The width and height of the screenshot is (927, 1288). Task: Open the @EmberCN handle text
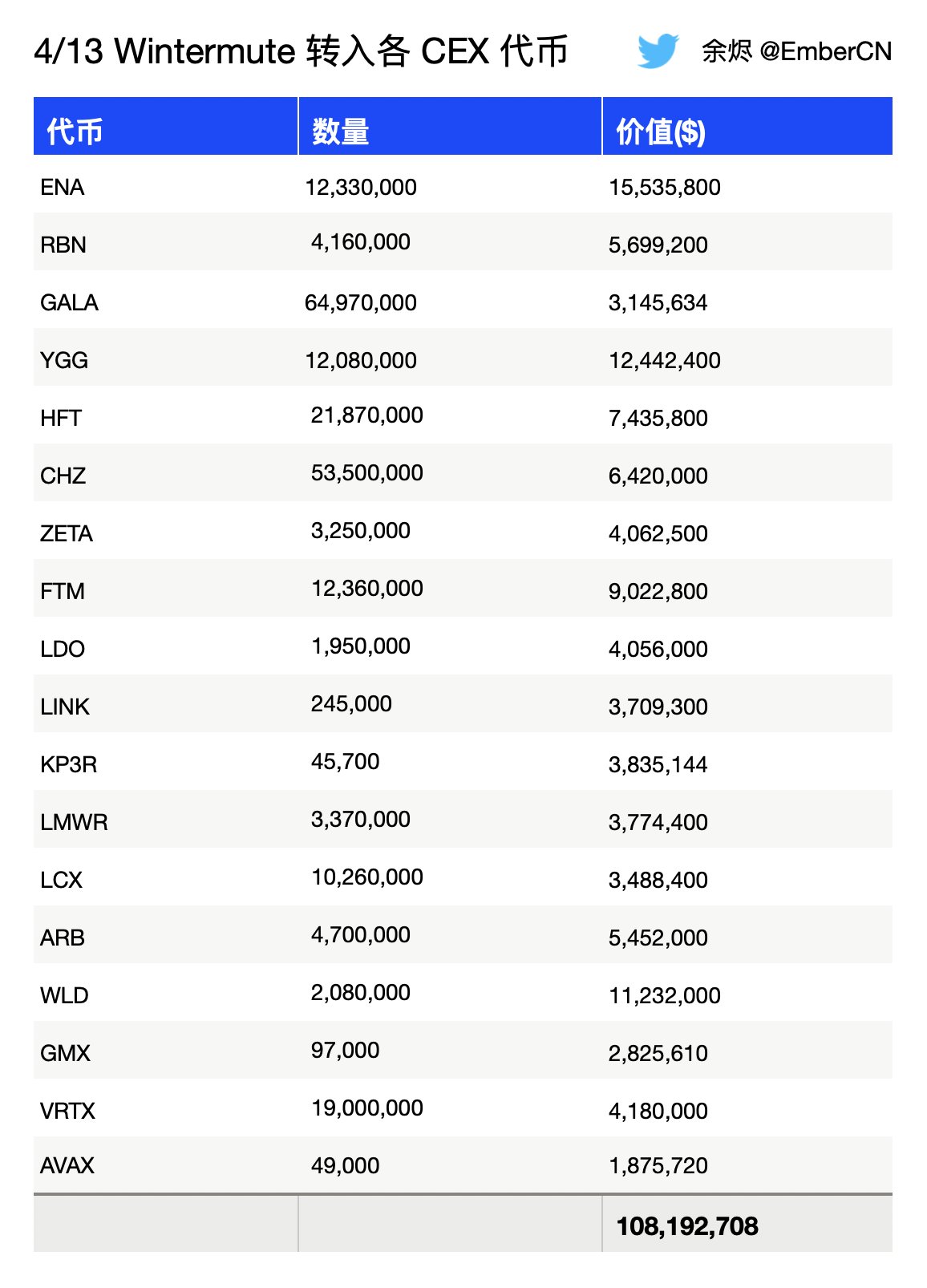pos(825,51)
